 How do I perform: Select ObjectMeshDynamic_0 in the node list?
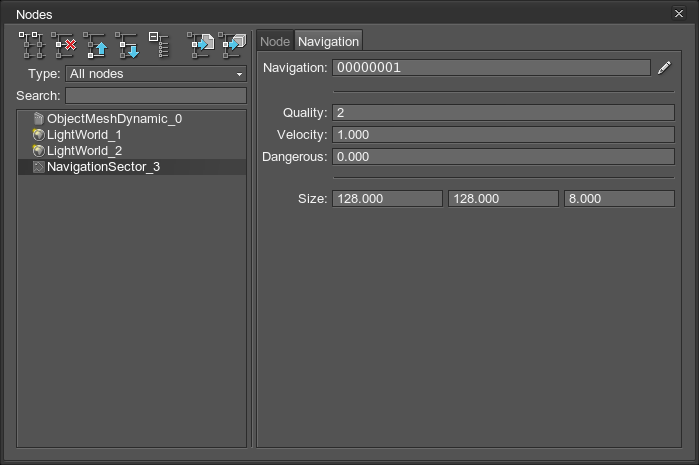114,119
